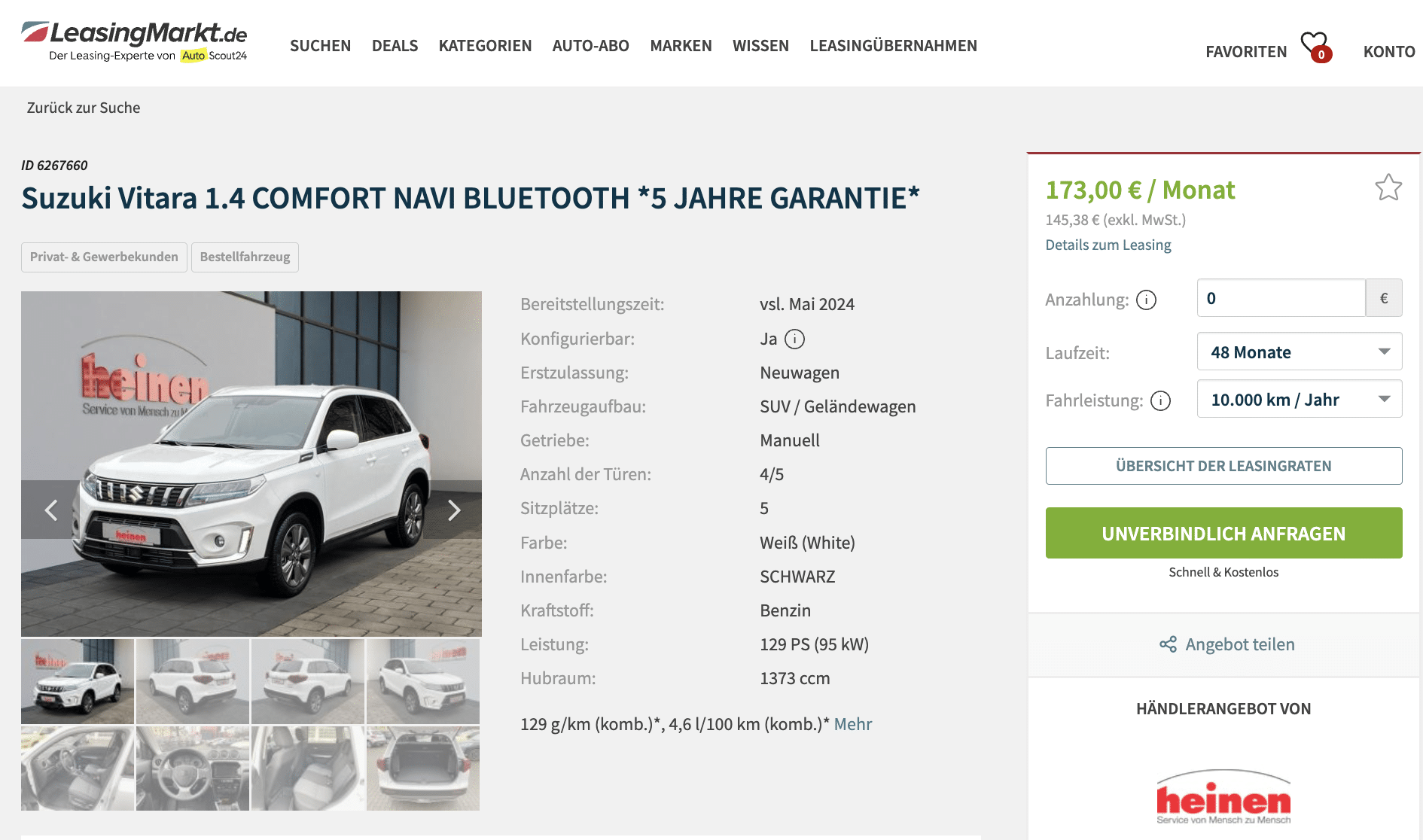This screenshot has height=840, width=1423.
Task: Click the Fahrleistung info icon
Action: coord(1161,401)
